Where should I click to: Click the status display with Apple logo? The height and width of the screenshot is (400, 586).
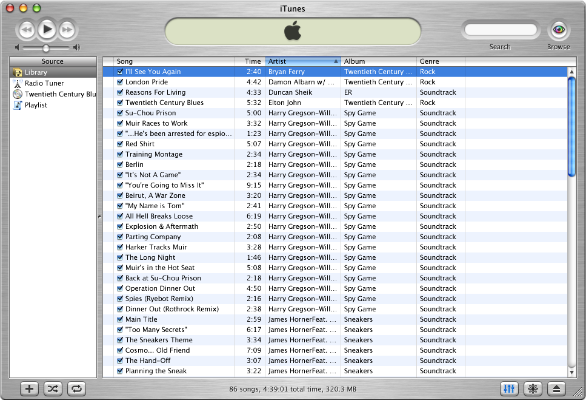tap(293, 31)
